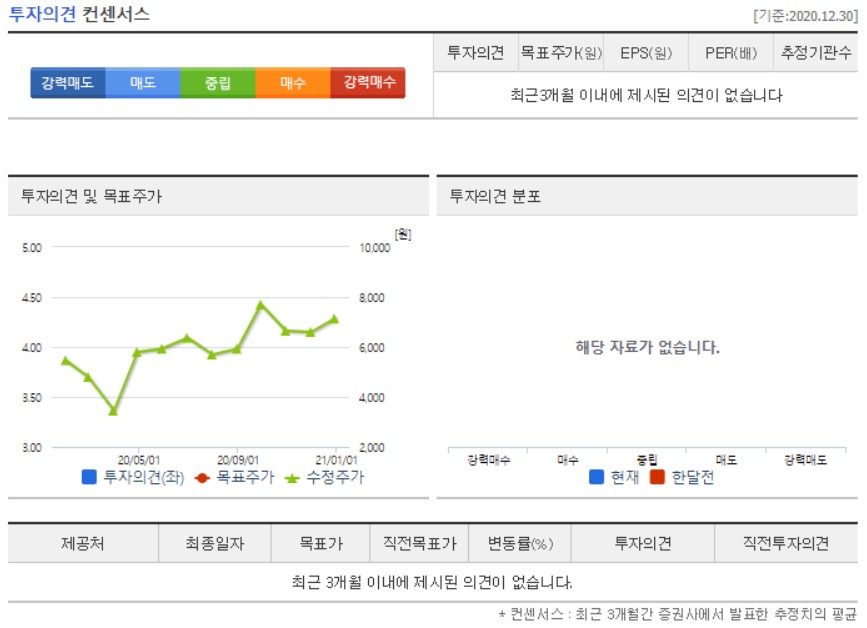Click the 중립 distribution axis label
The height and width of the screenshot is (628, 867).
647,460
